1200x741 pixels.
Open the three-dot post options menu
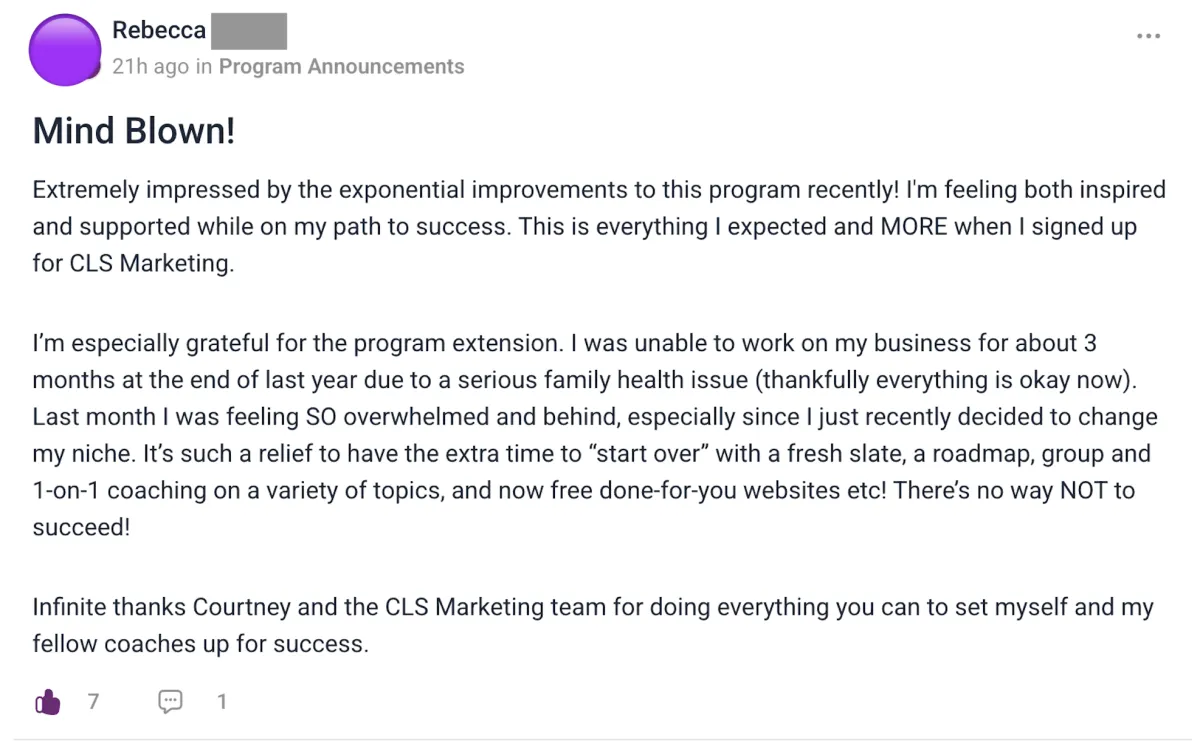[x=1149, y=36]
